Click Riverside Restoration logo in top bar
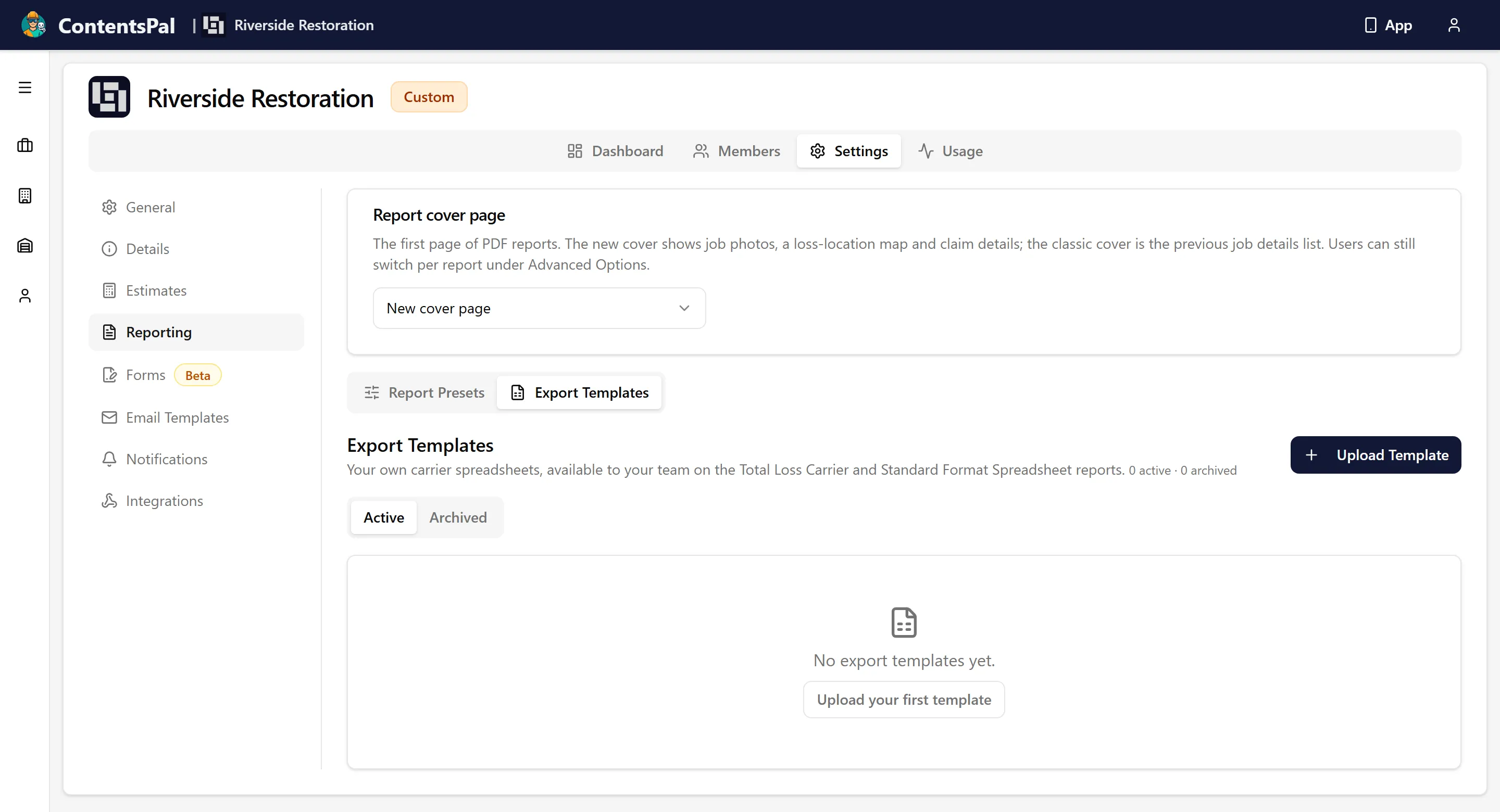The image size is (1500, 812). click(x=213, y=25)
